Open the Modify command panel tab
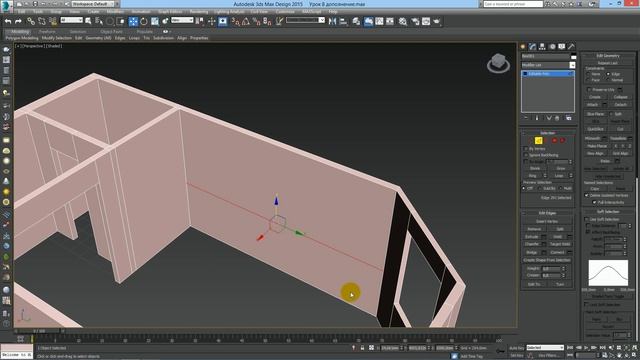 click(x=532, y=47)
